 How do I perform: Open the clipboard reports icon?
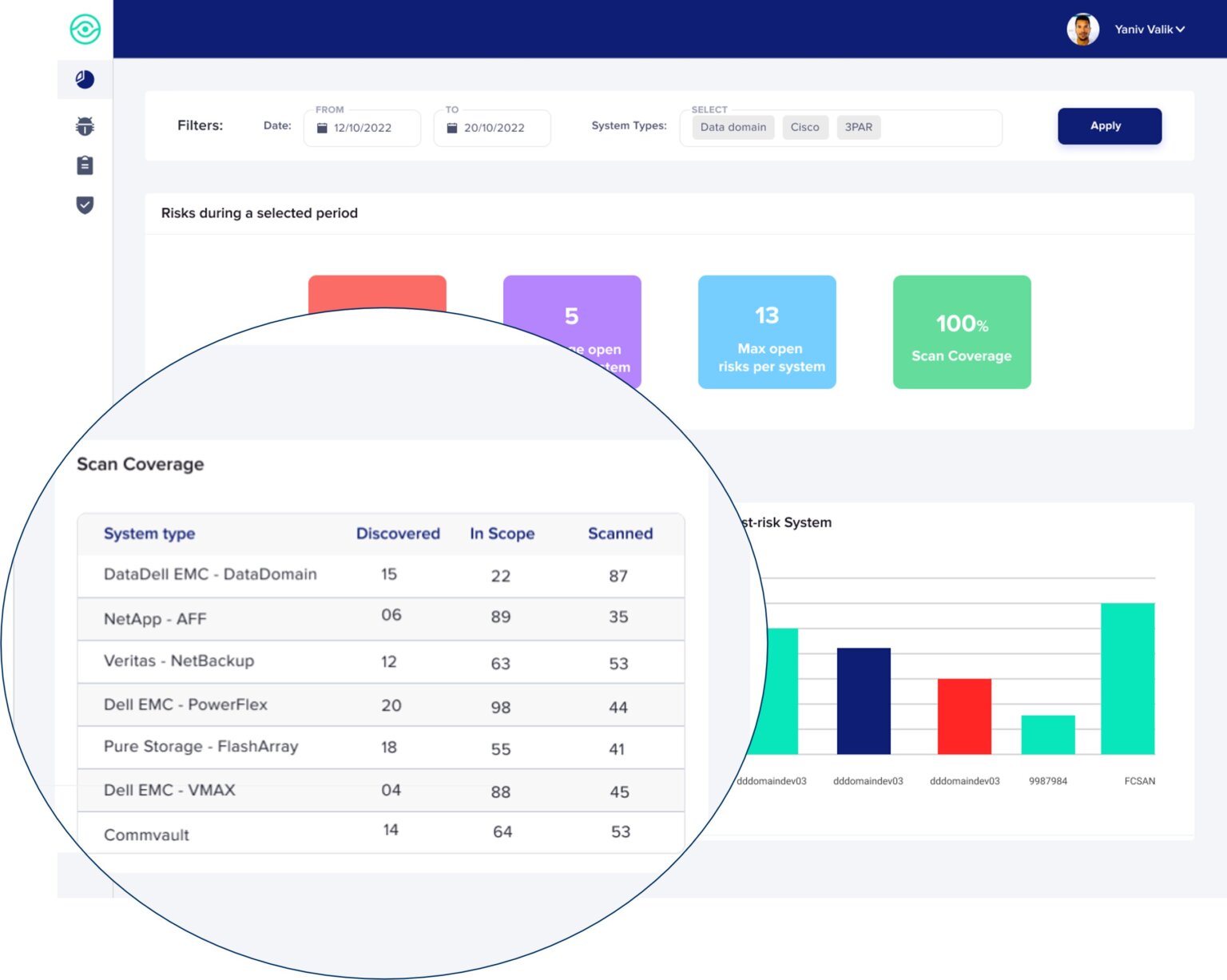click(85, 165)
